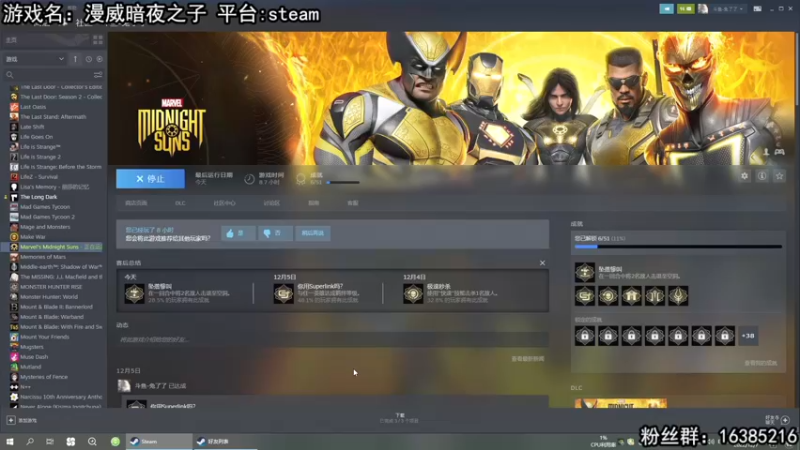Click the sort ascending arrow icon
The width and height of the screenshot is (800, 450).
(x=75, y=59)
